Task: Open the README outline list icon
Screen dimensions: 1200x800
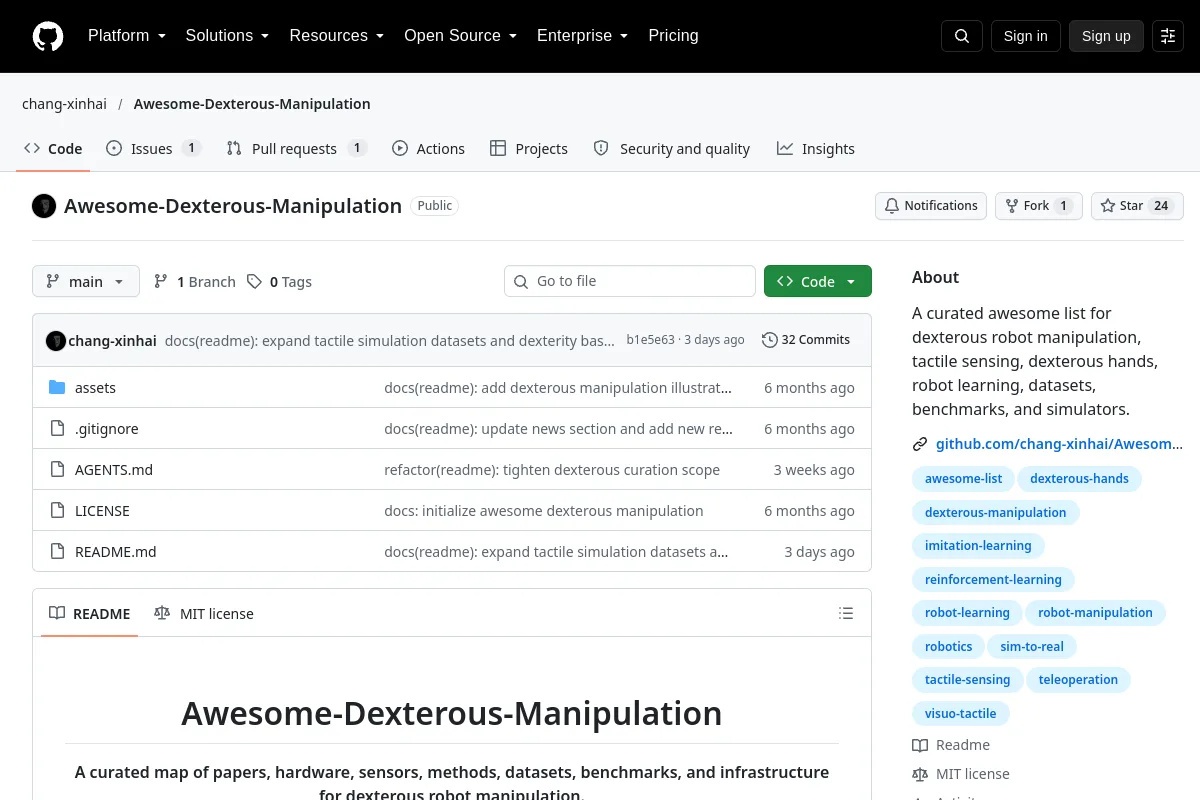Action: (x=846, y=613)
